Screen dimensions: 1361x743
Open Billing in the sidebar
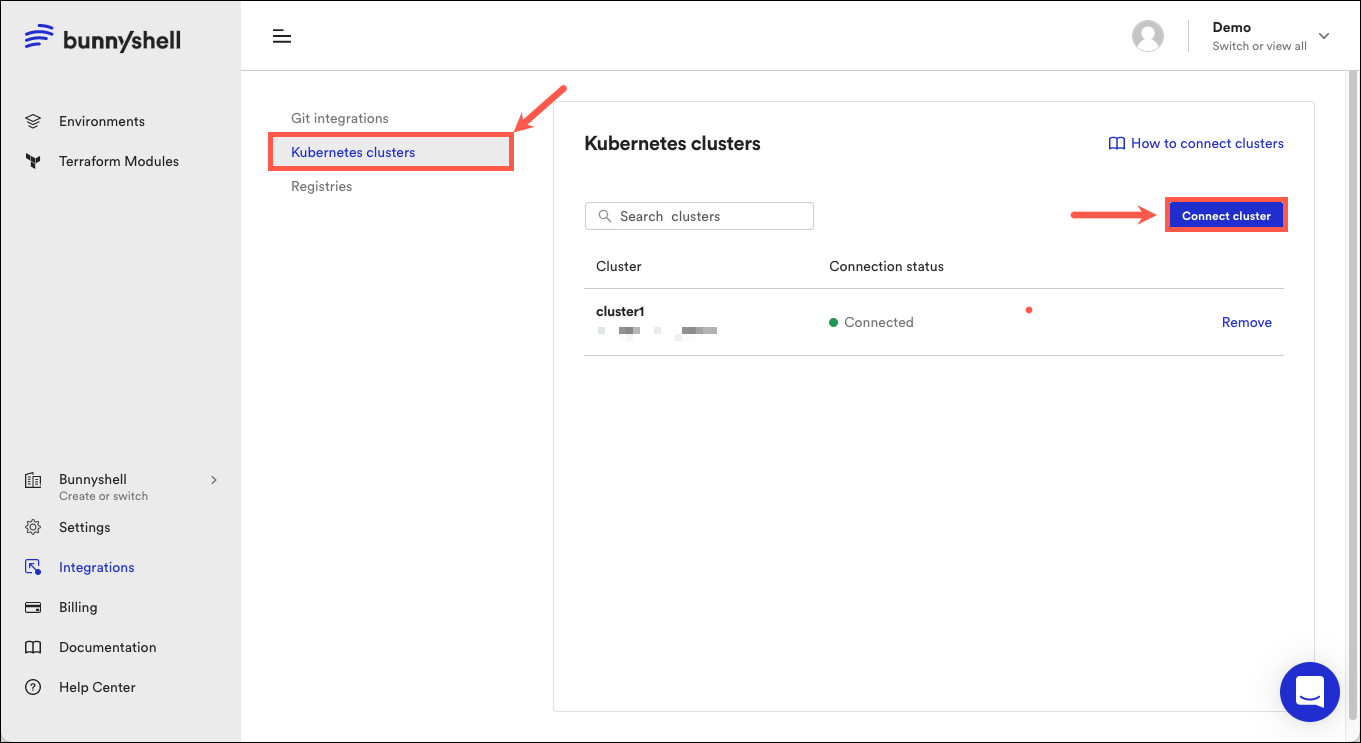coord(78,607)
